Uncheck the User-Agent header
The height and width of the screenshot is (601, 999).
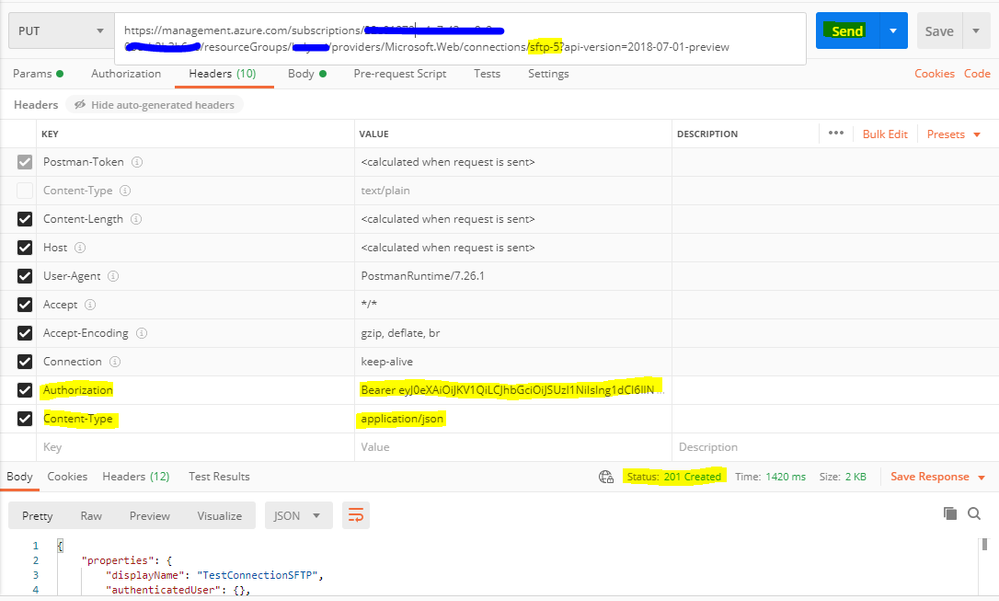point(25,276)
